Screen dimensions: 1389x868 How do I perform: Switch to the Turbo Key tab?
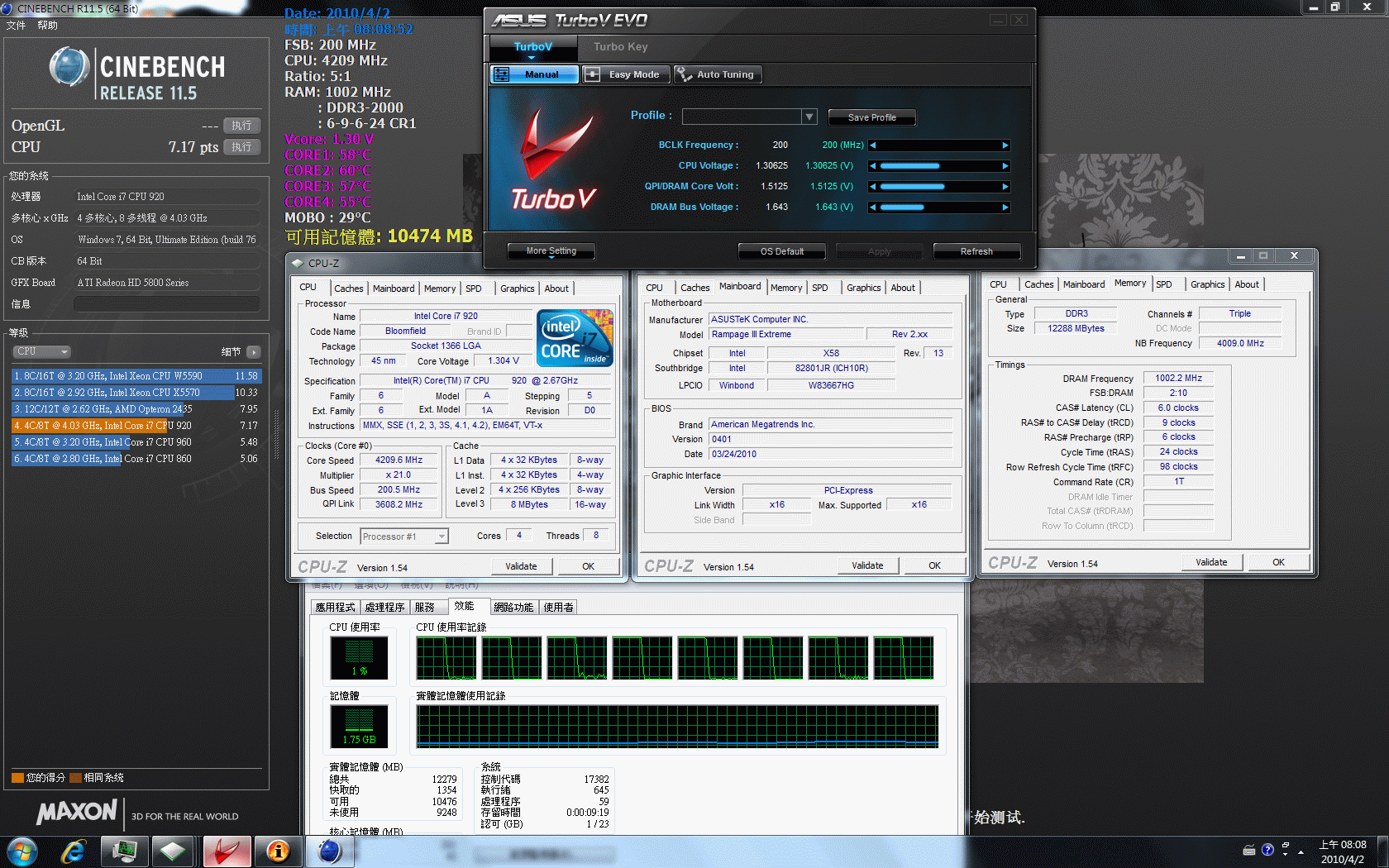coord(620,47)
